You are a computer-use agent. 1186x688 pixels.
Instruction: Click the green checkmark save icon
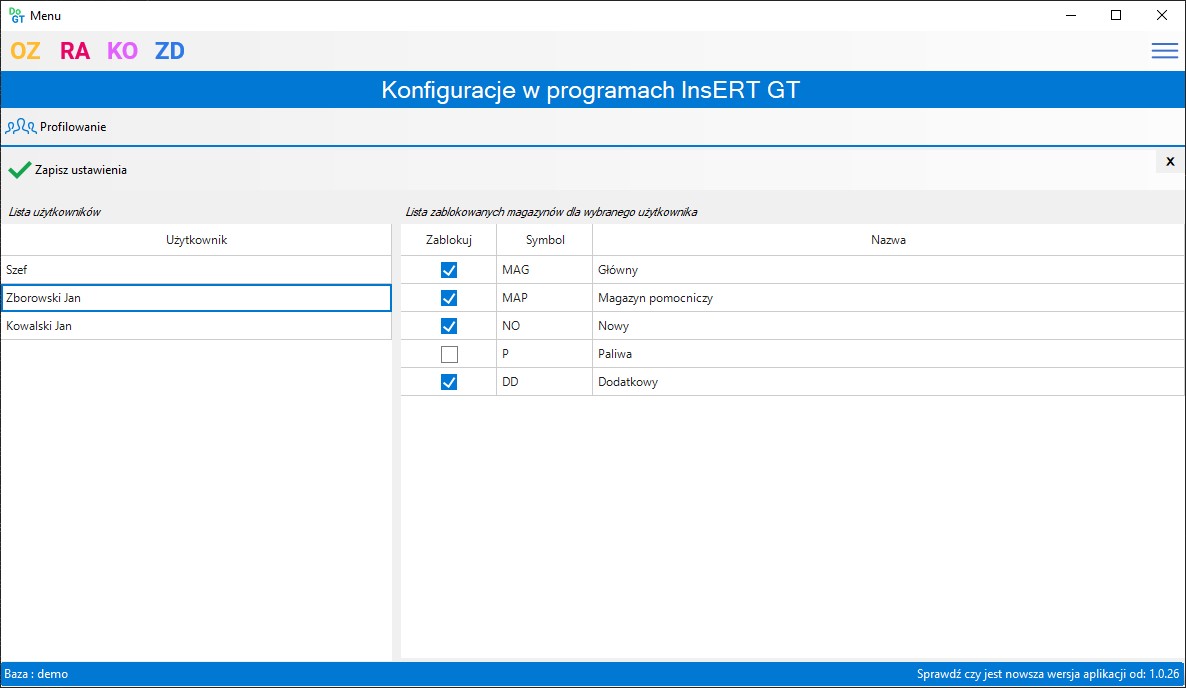point(20,170)
